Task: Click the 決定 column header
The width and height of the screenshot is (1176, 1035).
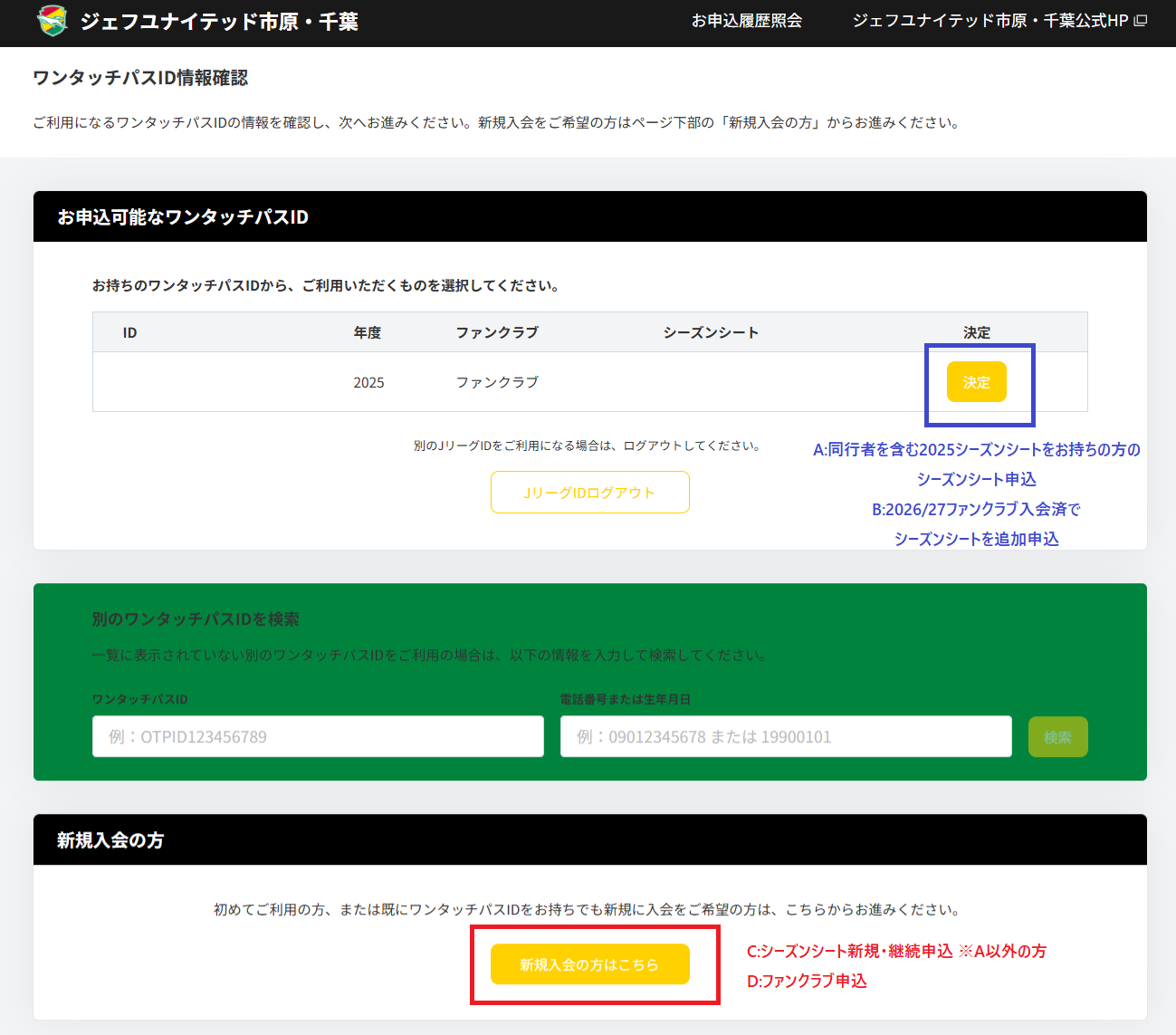Action: (x=977, y=333)
